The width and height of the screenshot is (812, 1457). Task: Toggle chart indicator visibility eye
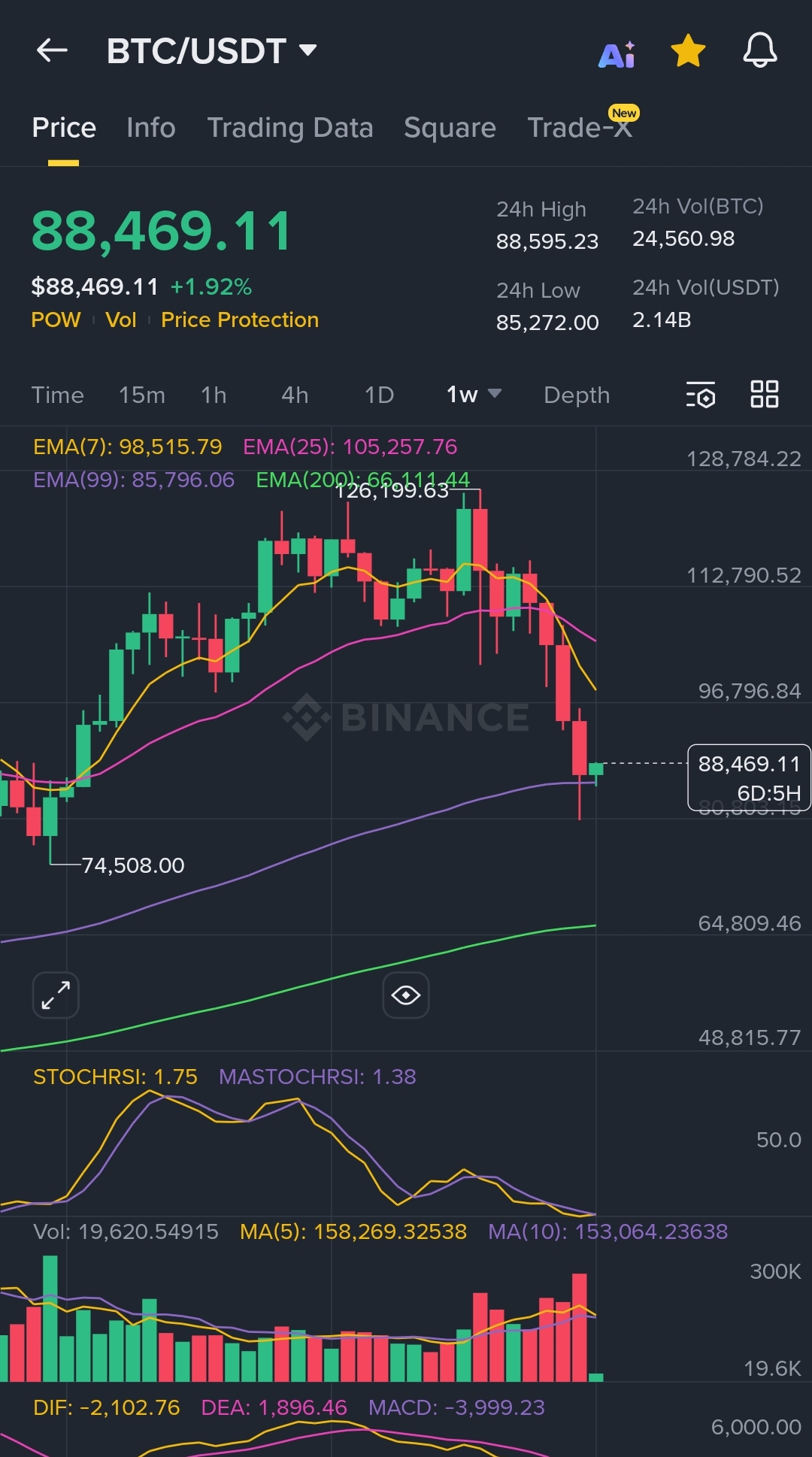point(406,995)
